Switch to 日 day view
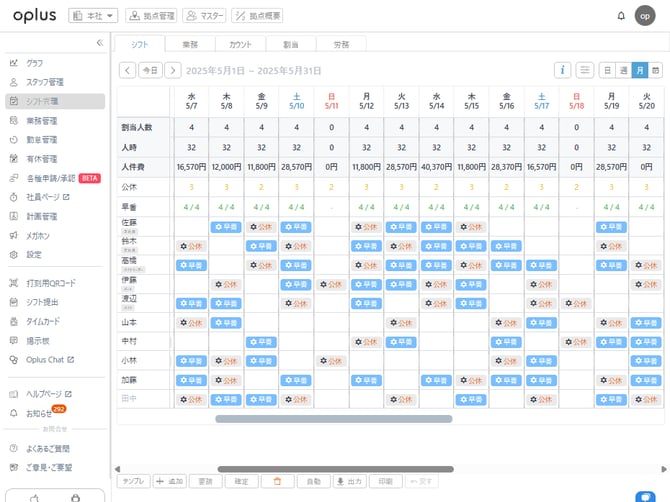This screenshot has width=670, height=502. pos(607,70)
